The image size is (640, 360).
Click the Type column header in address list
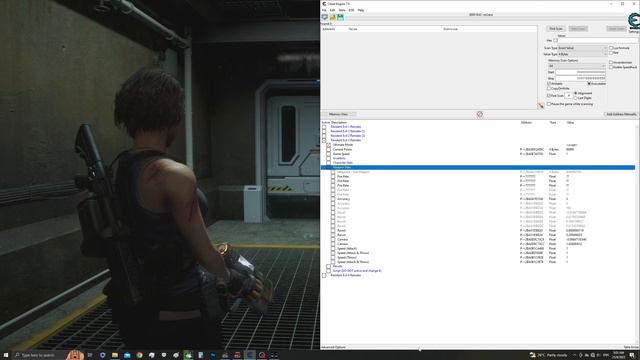tap(553, 122)
